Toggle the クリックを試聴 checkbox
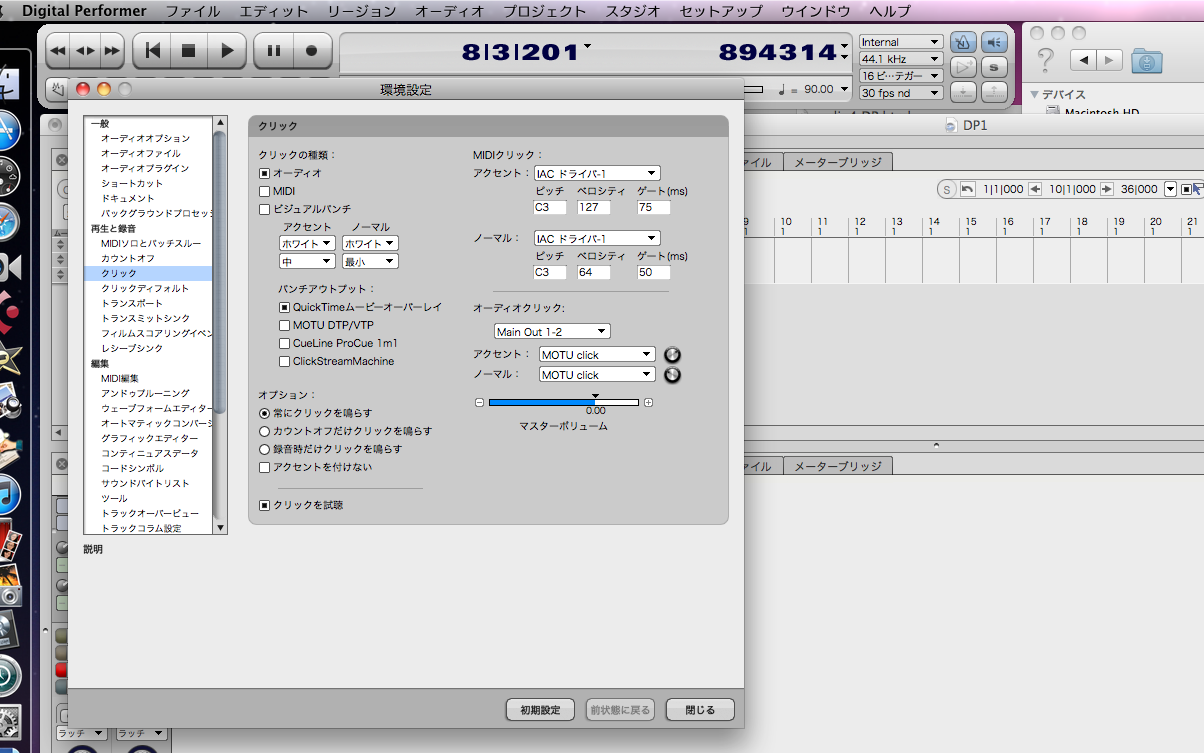 [x=264, y=505]
